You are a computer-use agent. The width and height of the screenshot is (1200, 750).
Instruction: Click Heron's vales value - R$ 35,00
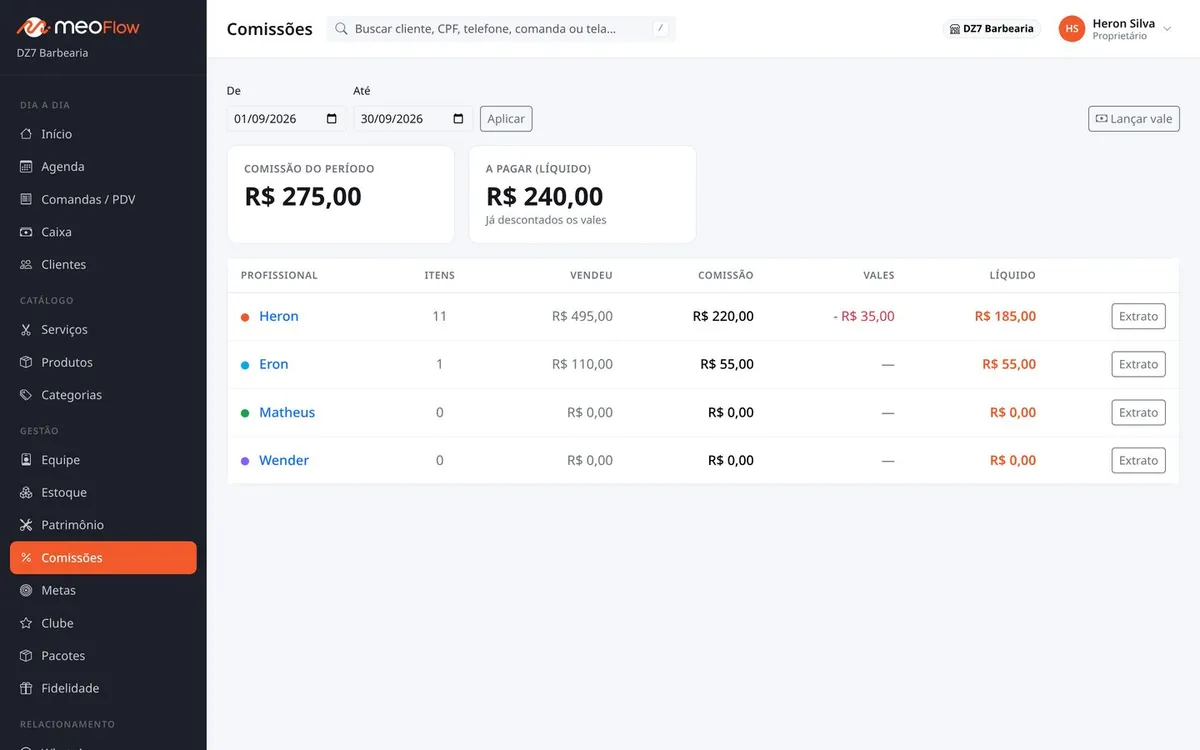864,316
